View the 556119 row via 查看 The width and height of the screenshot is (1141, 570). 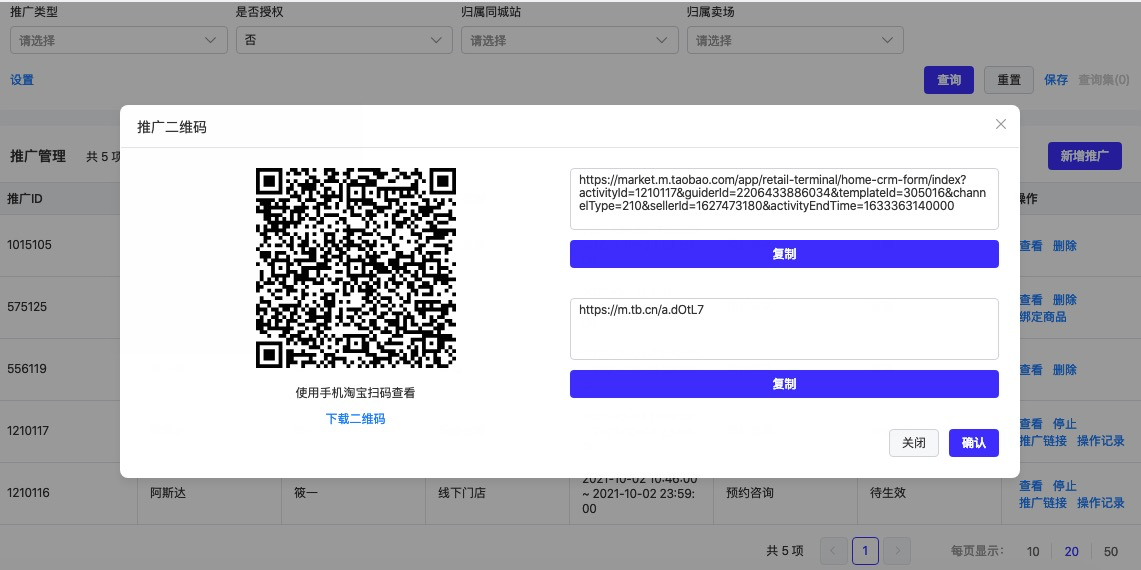point(1031,370)
